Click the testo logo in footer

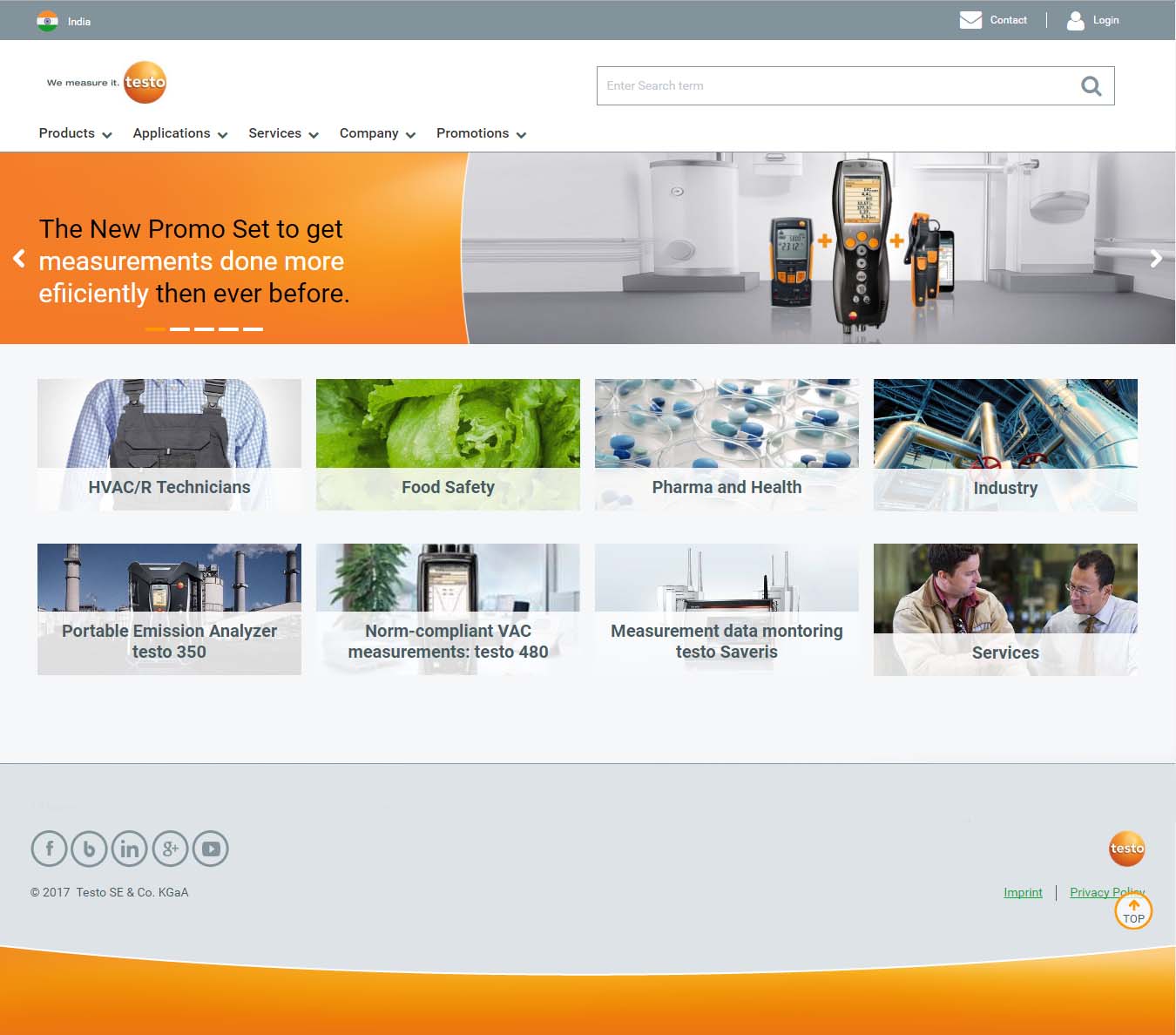(x=1126, y=849)
